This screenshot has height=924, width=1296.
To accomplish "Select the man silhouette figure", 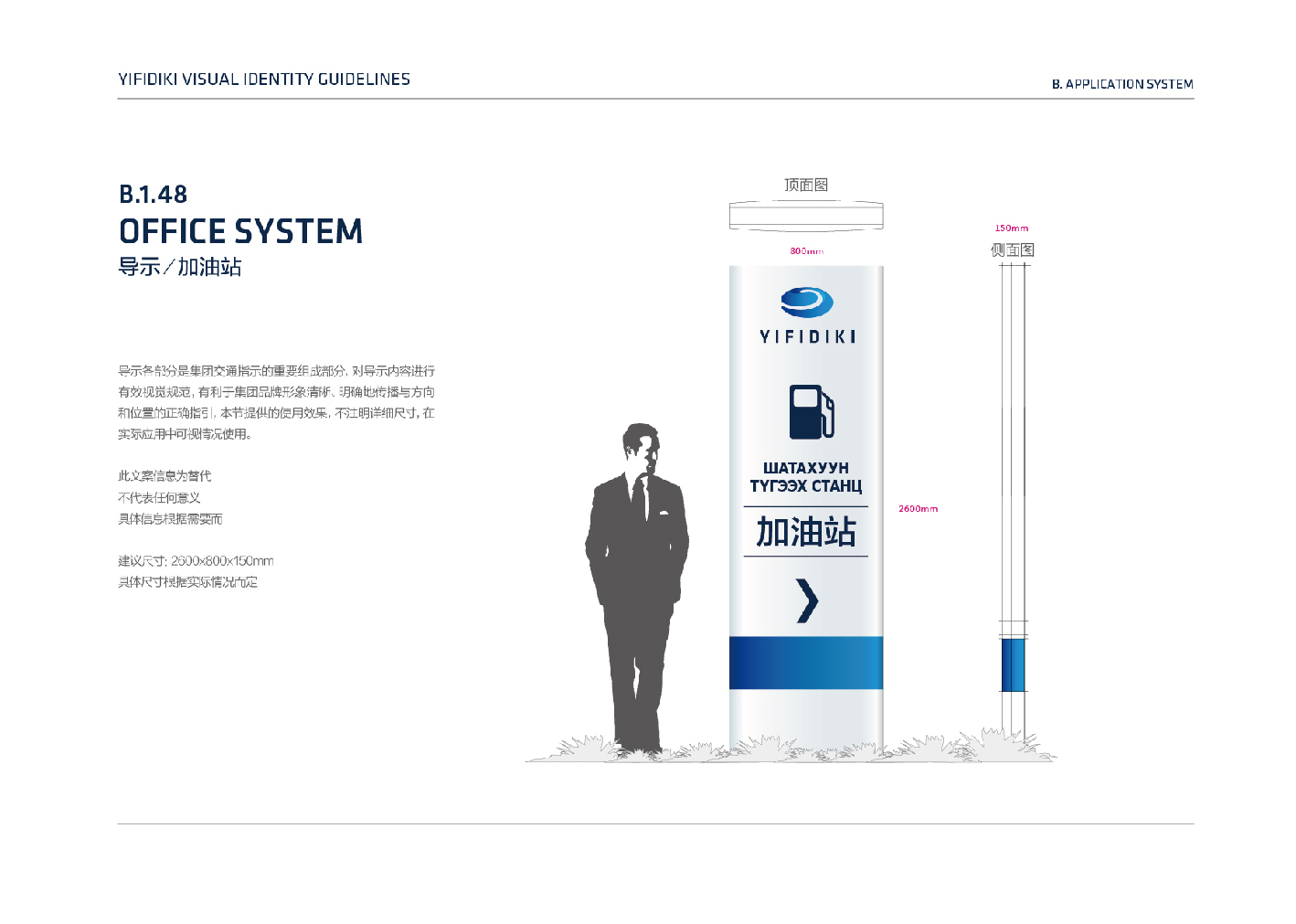I will 637,585.
